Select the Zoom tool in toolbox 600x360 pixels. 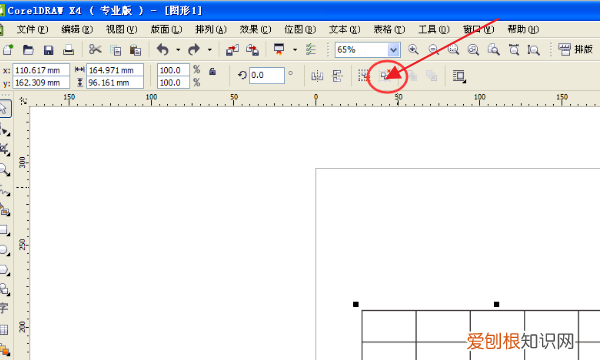5,169
